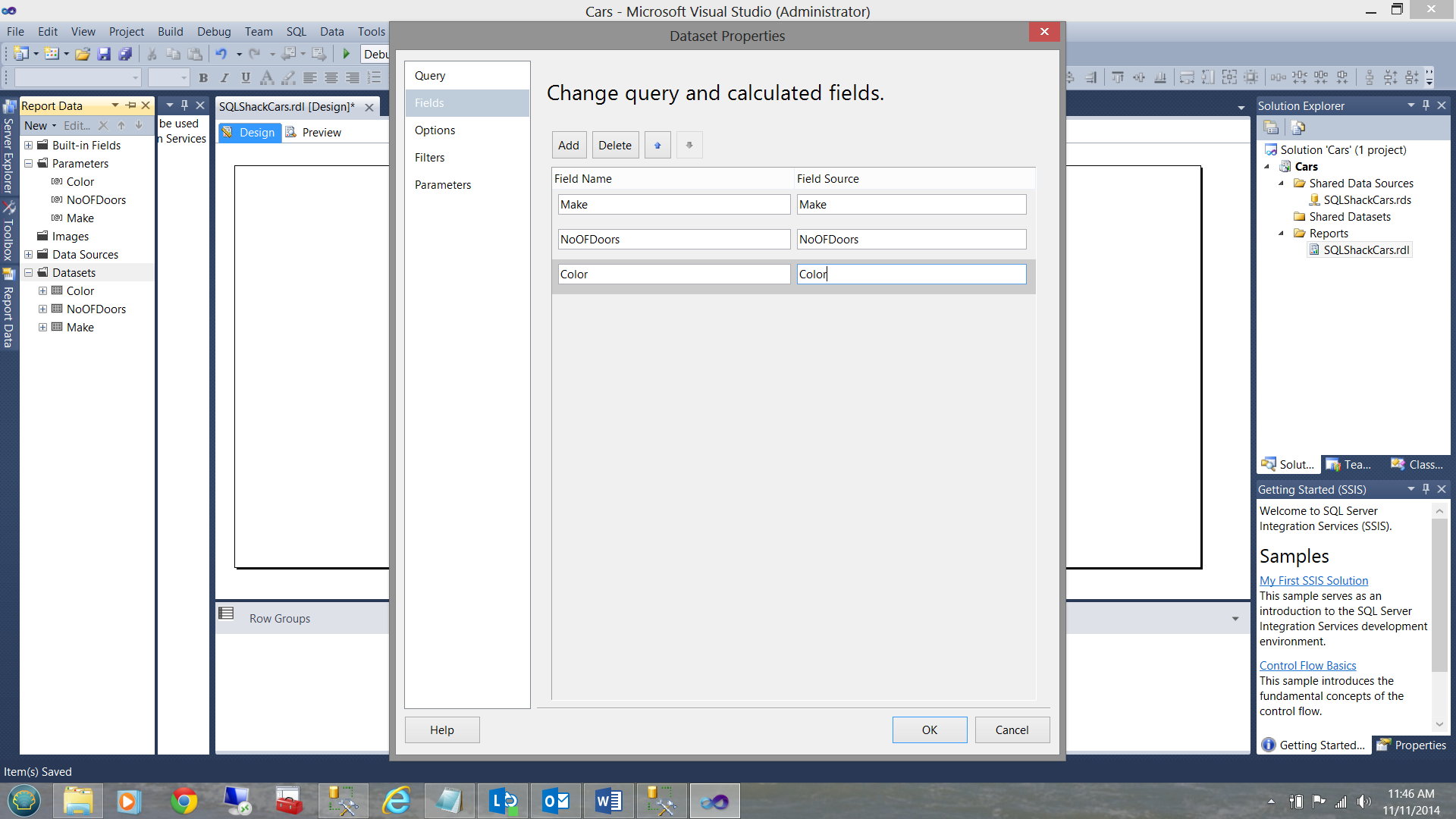Open the Debug menu

coord(214,32)
